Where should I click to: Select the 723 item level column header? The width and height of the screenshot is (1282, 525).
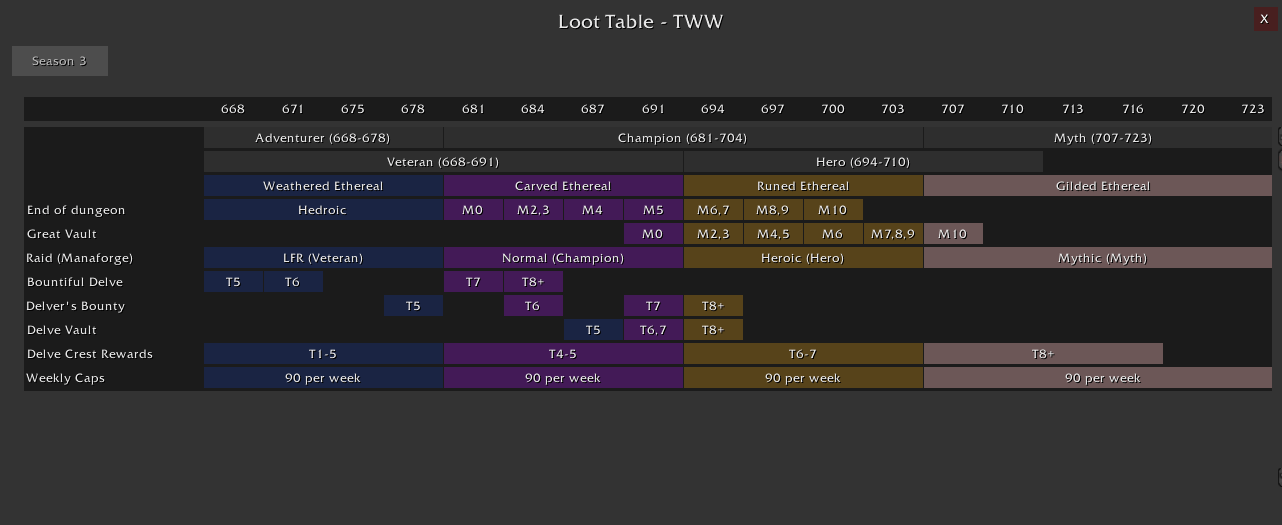(1252, 109)
